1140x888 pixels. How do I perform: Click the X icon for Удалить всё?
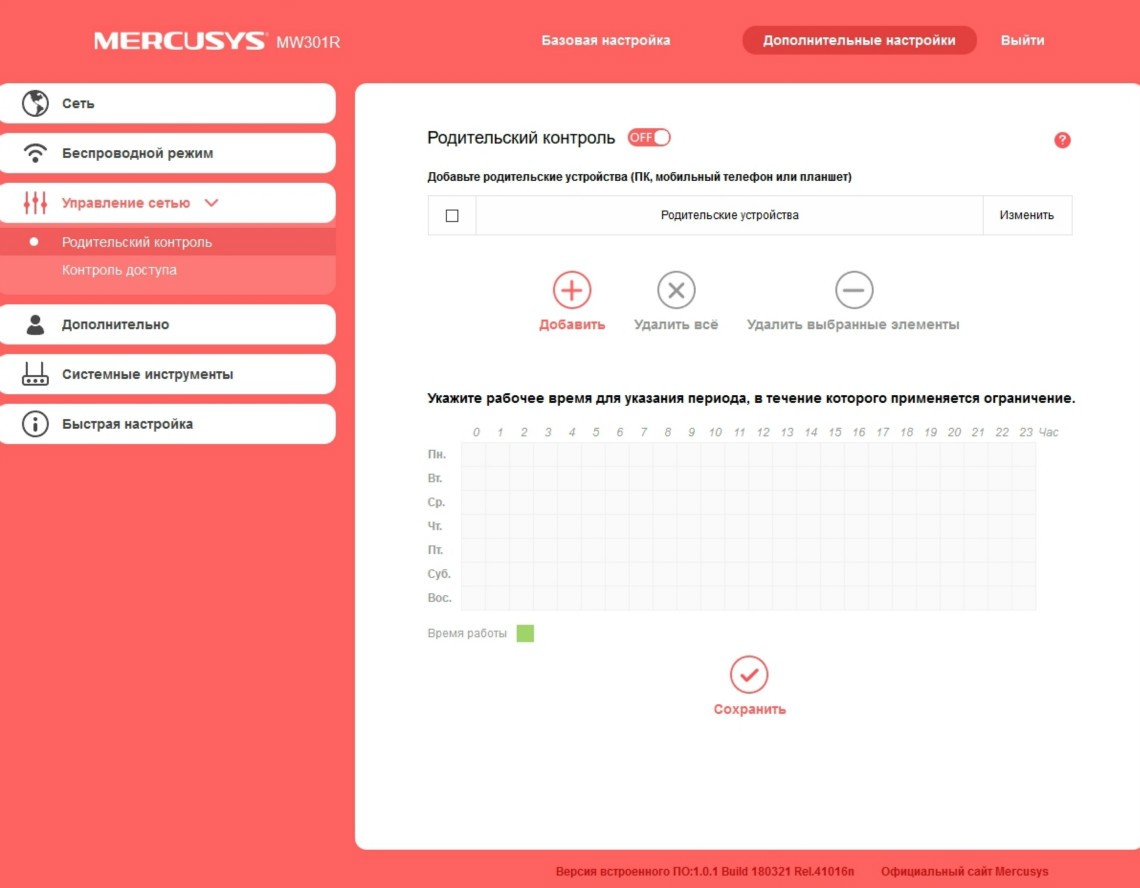[x=676, y=290]
